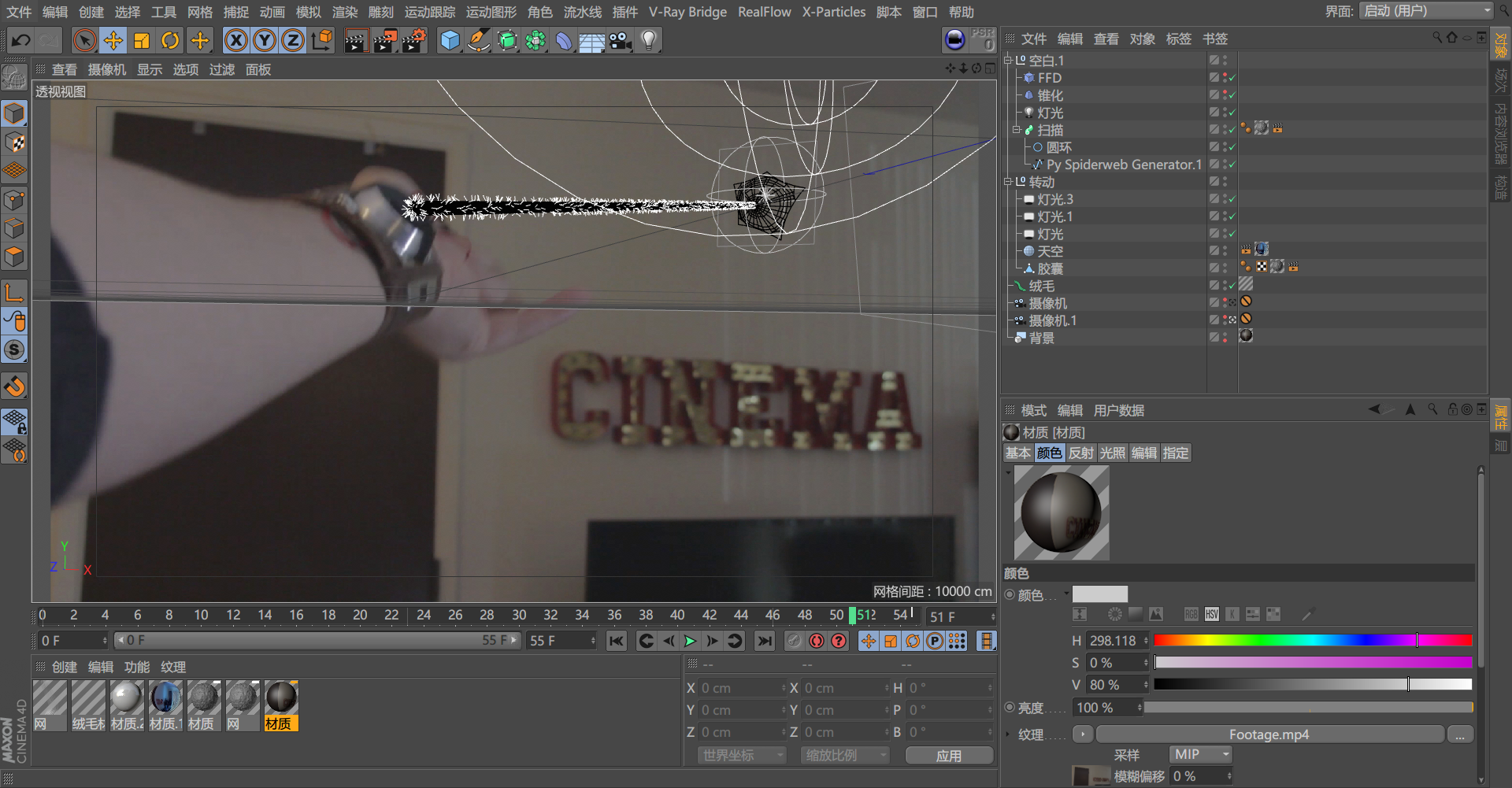Image resolution: width=1512 pixels, height=788 pixels.
Task: Click the texture browse ellipsis button
Action: (1460, 734)
